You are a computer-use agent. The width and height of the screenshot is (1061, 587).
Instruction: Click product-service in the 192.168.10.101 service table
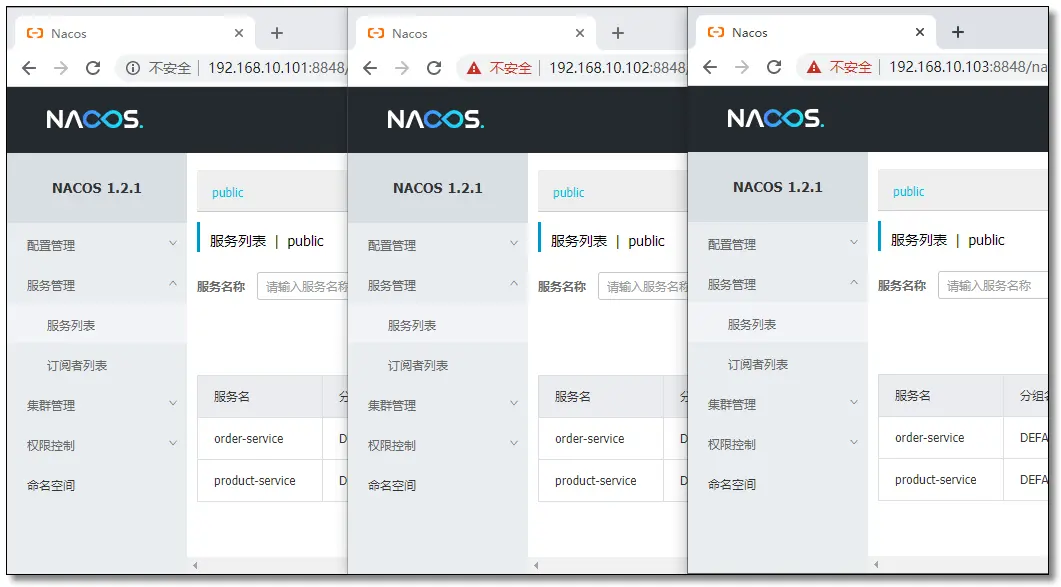[x=254, y=481]
